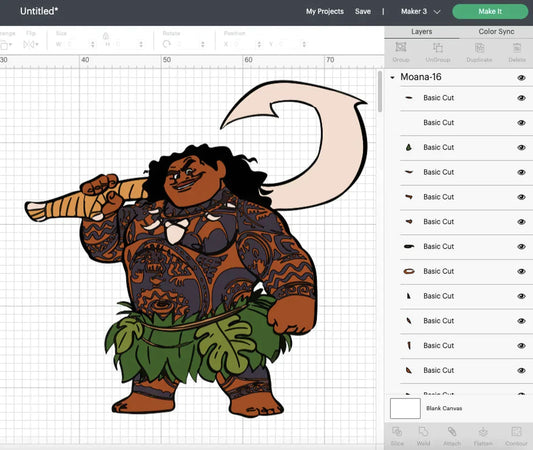Image resolution: width=533 pixels, height=450 pixels.
Task: Open My Projects
Action: tap(325, 12)
